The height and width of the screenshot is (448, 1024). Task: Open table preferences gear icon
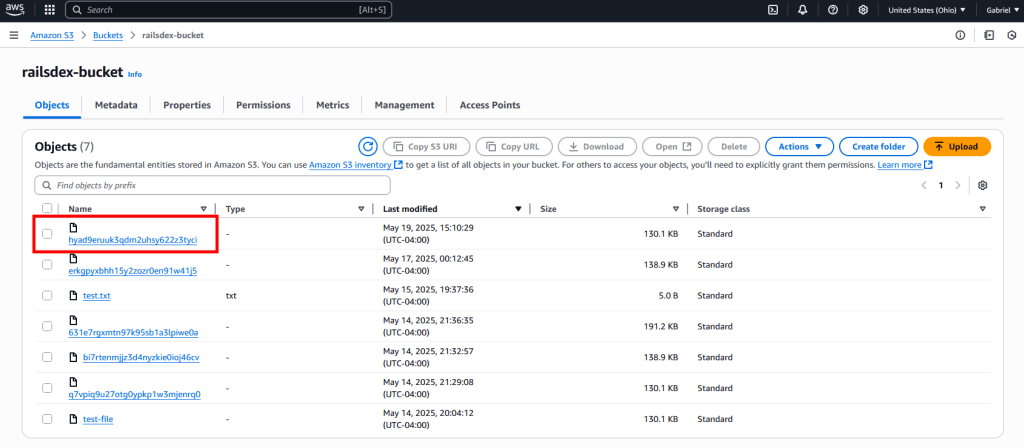(x=983, y=186)
